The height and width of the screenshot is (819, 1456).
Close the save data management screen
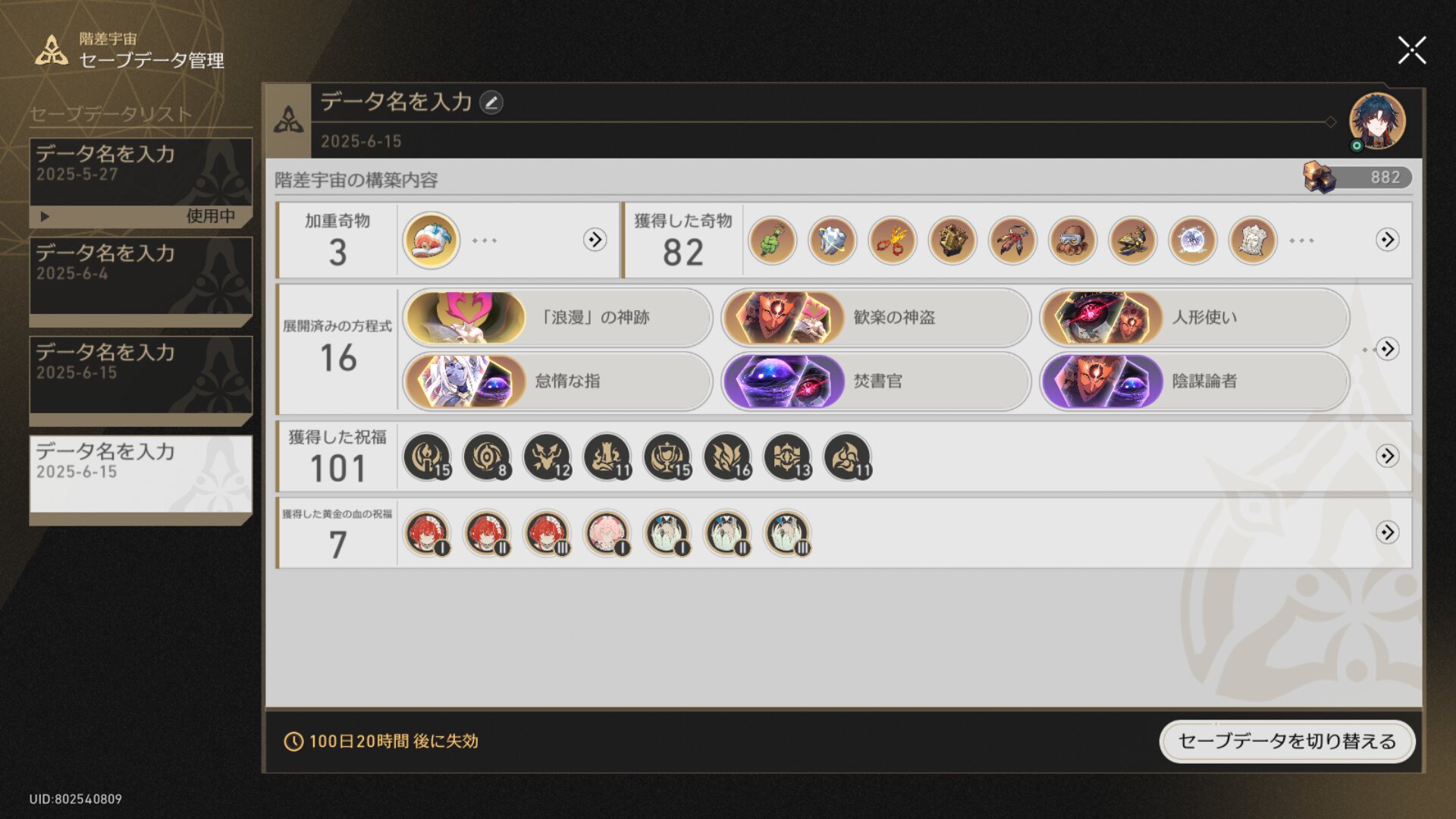[1411, 51]
